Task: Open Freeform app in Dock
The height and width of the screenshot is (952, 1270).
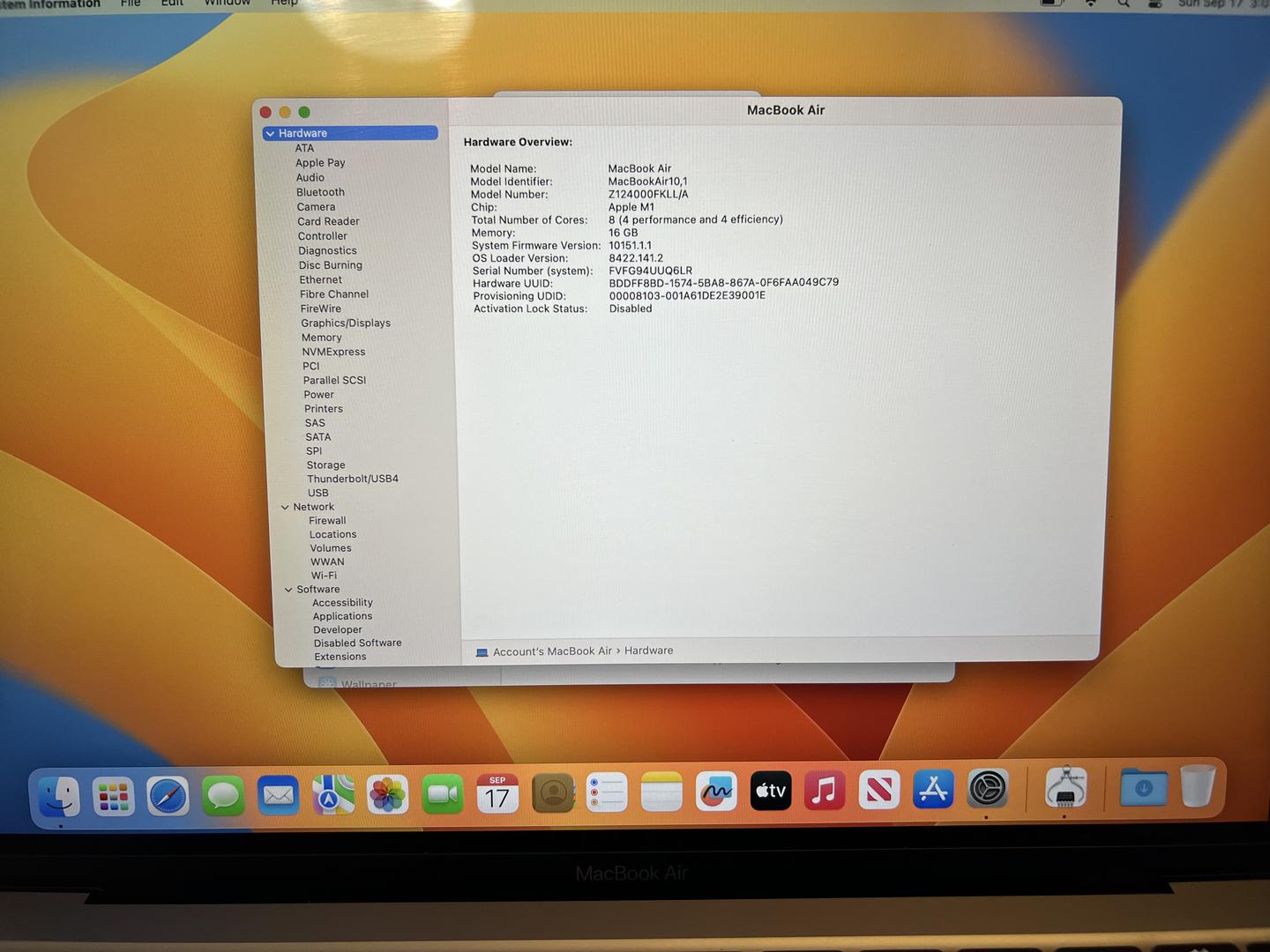Action: [x=716, y=792]
